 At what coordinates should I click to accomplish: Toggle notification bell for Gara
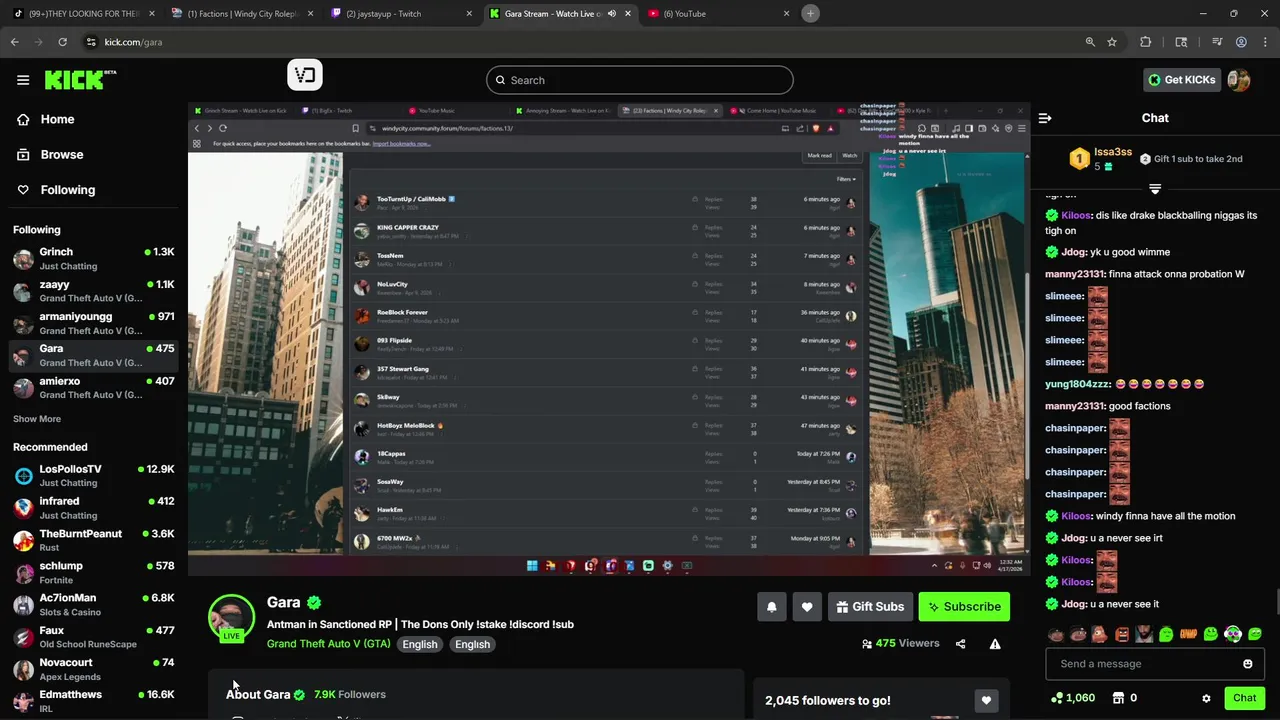click(772, 607)
